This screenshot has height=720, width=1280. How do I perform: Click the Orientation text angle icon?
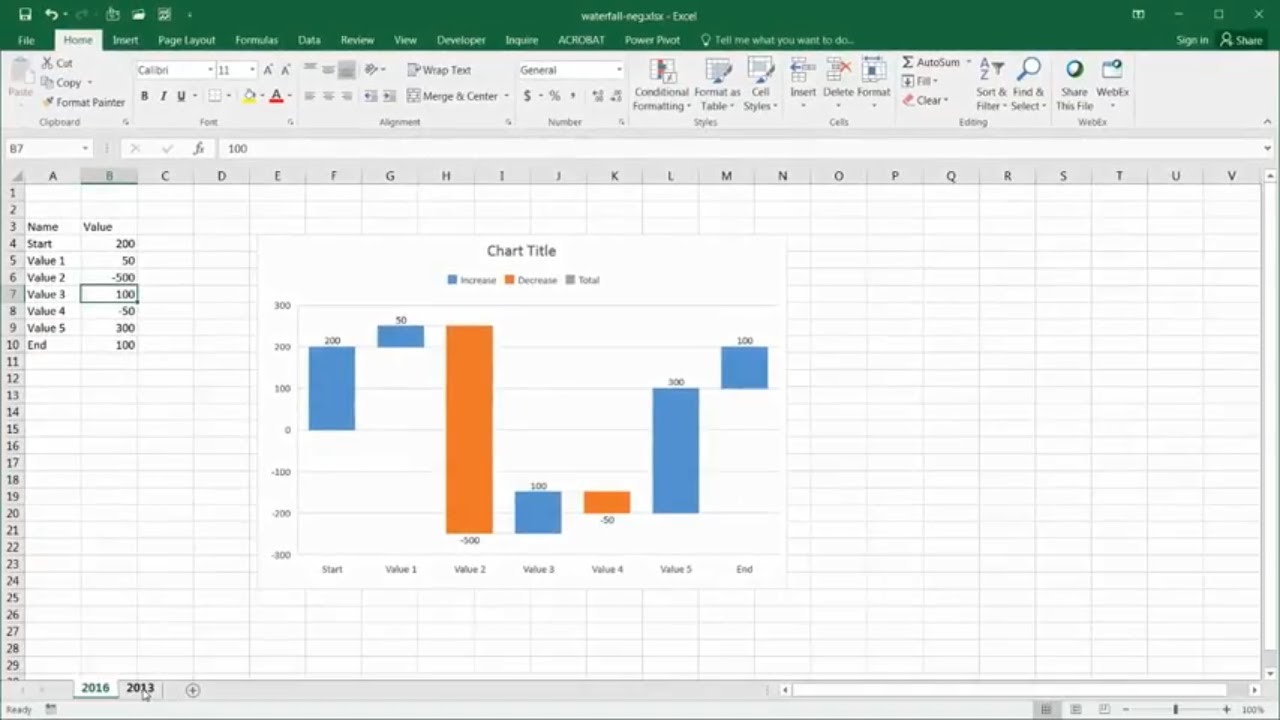[372, 70]
